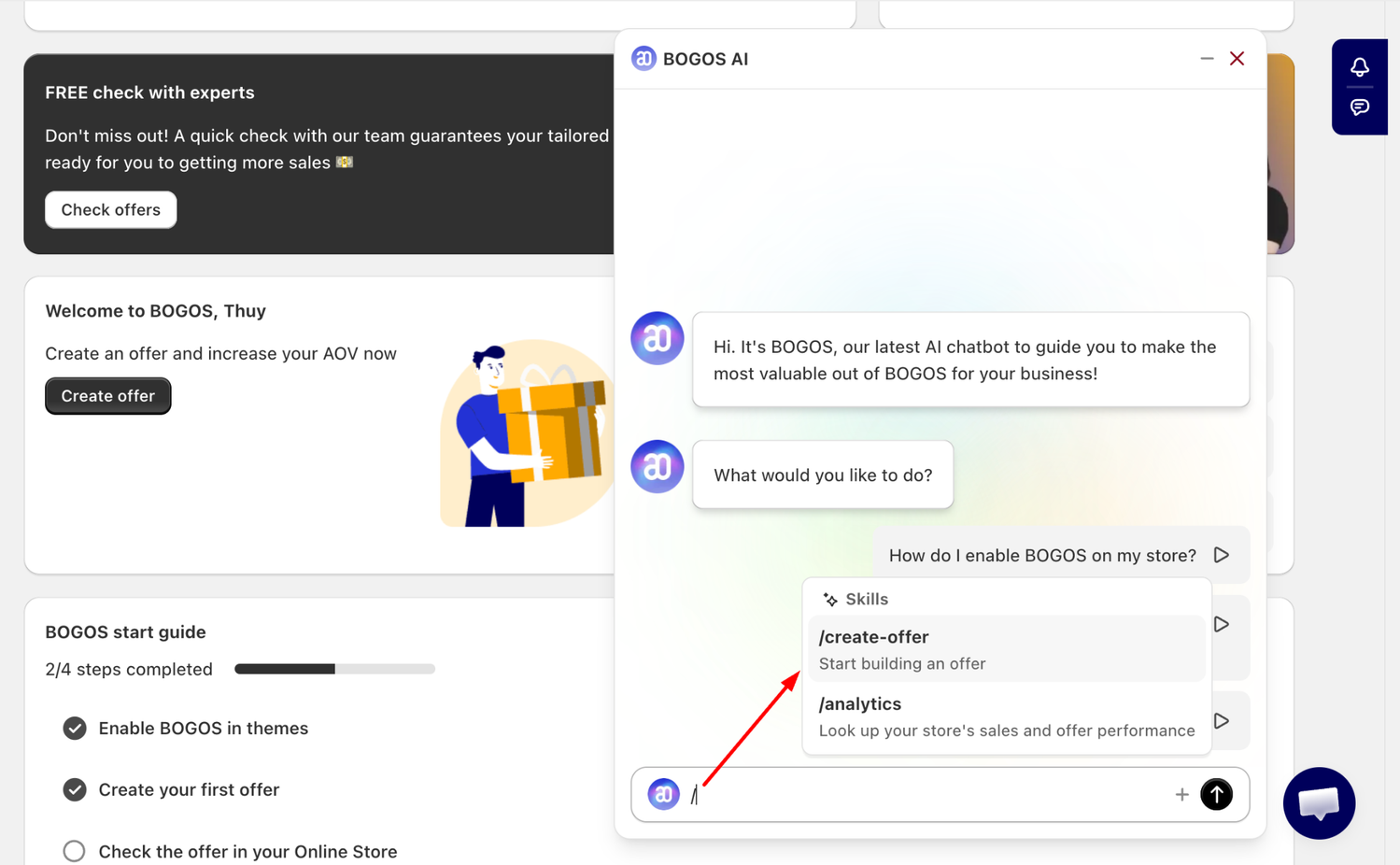
Task: Toggle the 'Create your first offer' step checkmark
Action: point(75,790)
